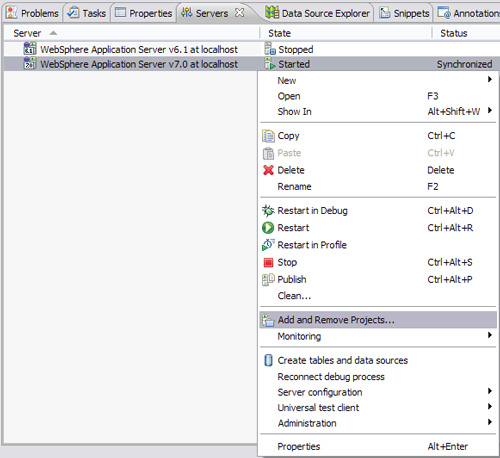Choose Stop from the context menu
Image resolution: width=500 pixels, height=458 pixels.
378,262
